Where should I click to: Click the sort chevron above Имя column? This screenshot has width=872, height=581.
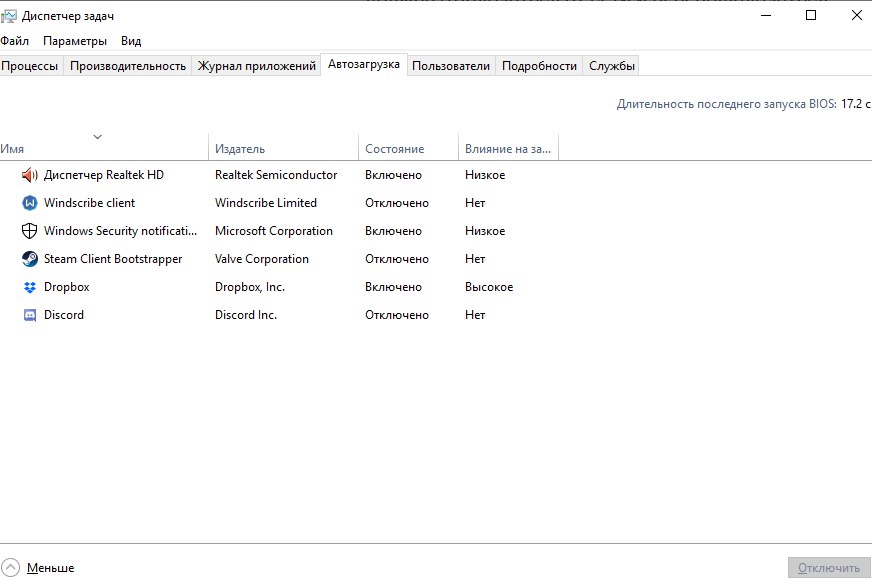click(97, 137)
